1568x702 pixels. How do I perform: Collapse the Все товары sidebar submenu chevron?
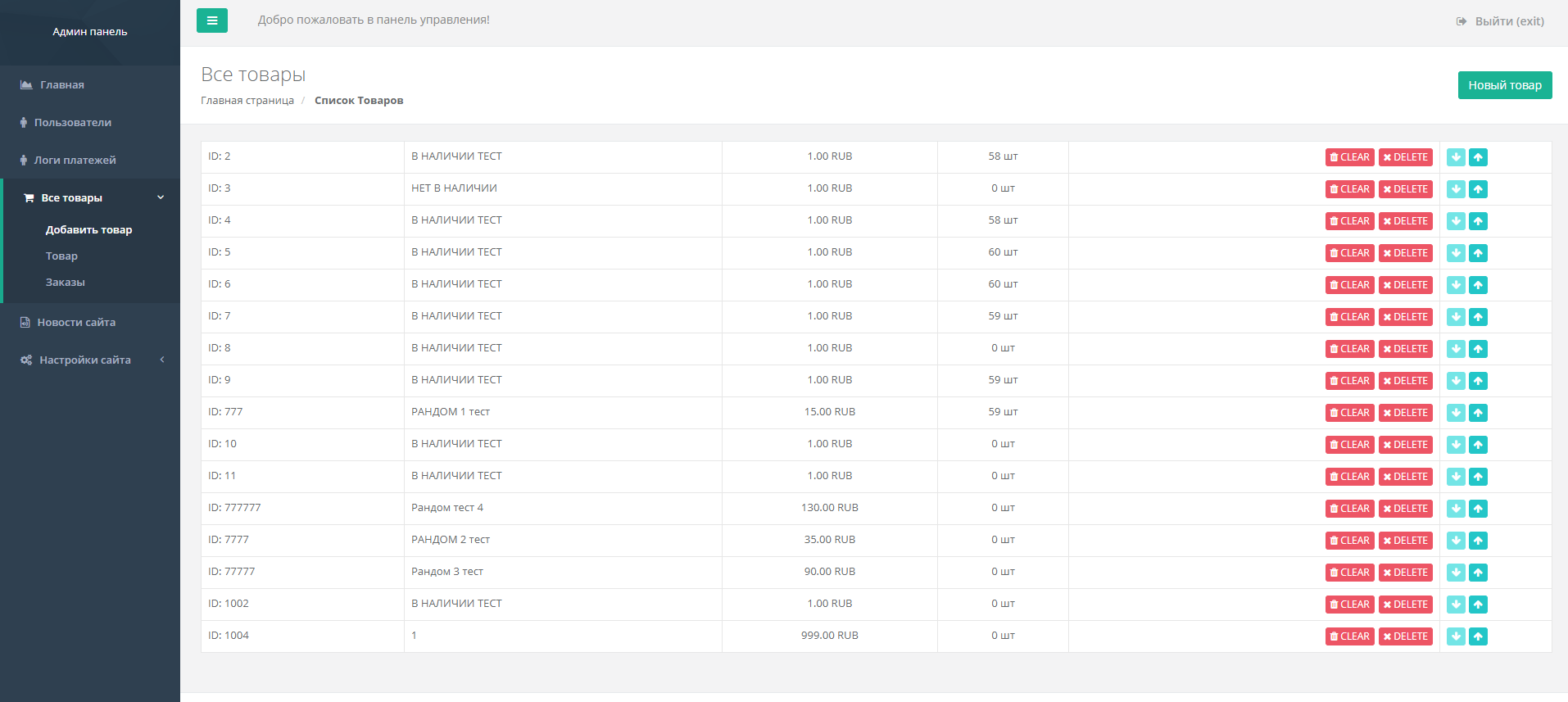pyautogui.click(x=161, y=197)
